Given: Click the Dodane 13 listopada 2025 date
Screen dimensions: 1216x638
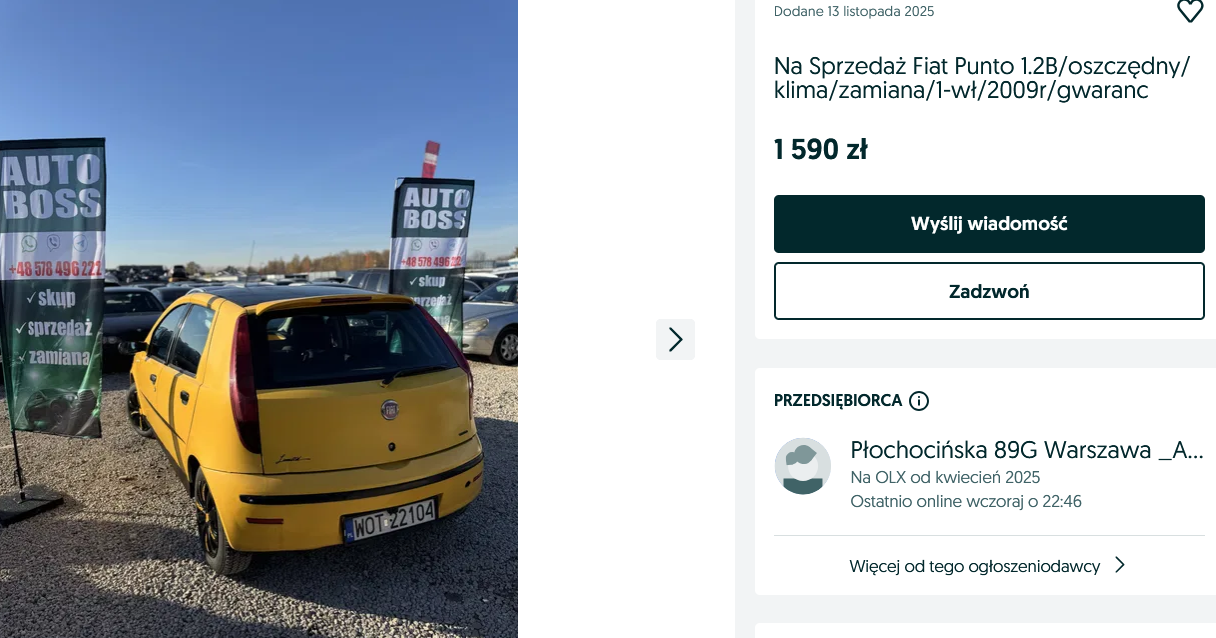Looking at the screenshot, I should pyautogui.click(x=854, y=12).
